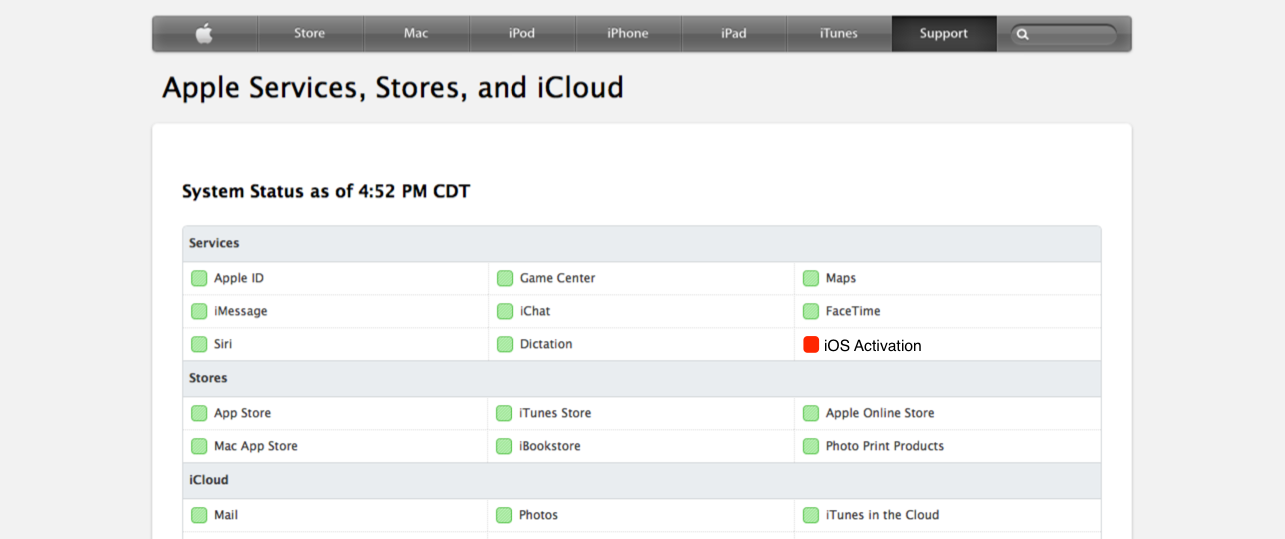Click Game Center's green status square
This screenshot has width=1285, height=539.
click(x=505, y=278)
